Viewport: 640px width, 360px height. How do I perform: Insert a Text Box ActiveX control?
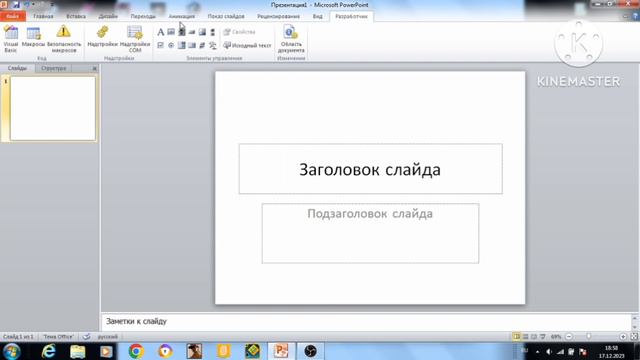pos(171,32)
